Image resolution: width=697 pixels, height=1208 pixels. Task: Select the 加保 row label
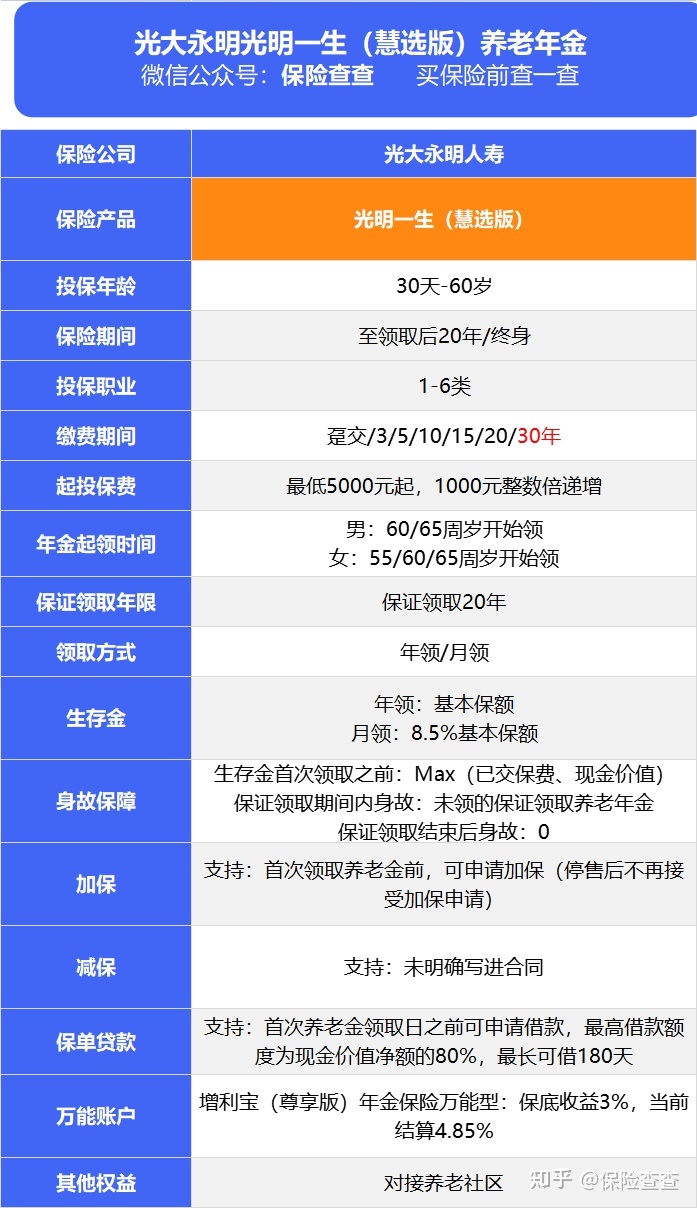96,884
